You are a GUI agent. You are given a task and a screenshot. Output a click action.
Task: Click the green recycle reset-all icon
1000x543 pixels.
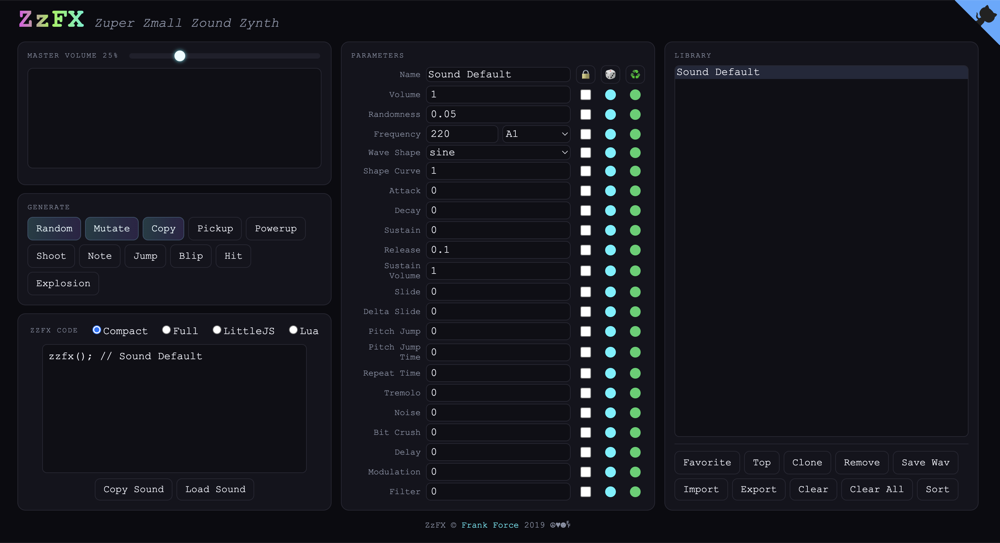pyautogui.click(x=635, y=75)
